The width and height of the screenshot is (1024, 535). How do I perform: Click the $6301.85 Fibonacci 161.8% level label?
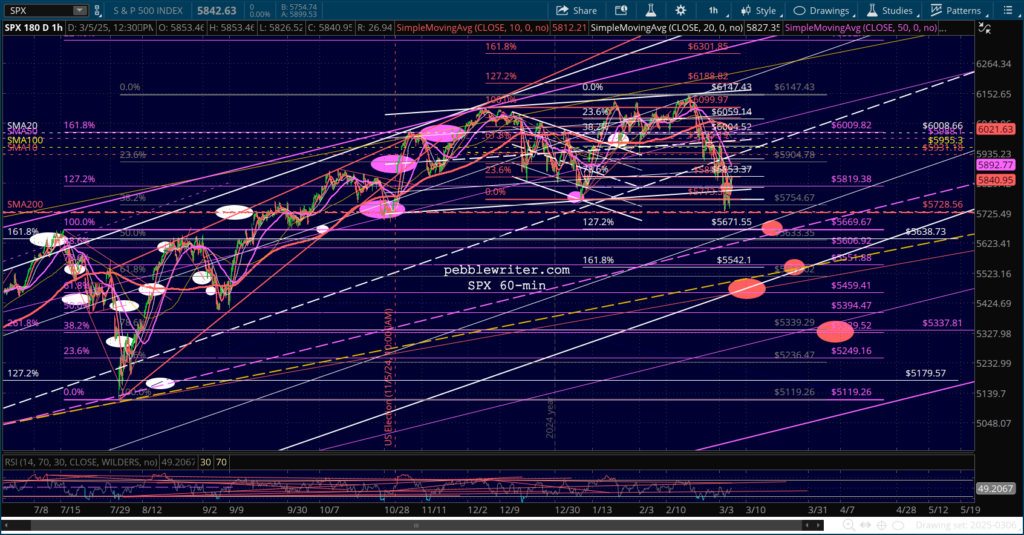click(707, 46)
